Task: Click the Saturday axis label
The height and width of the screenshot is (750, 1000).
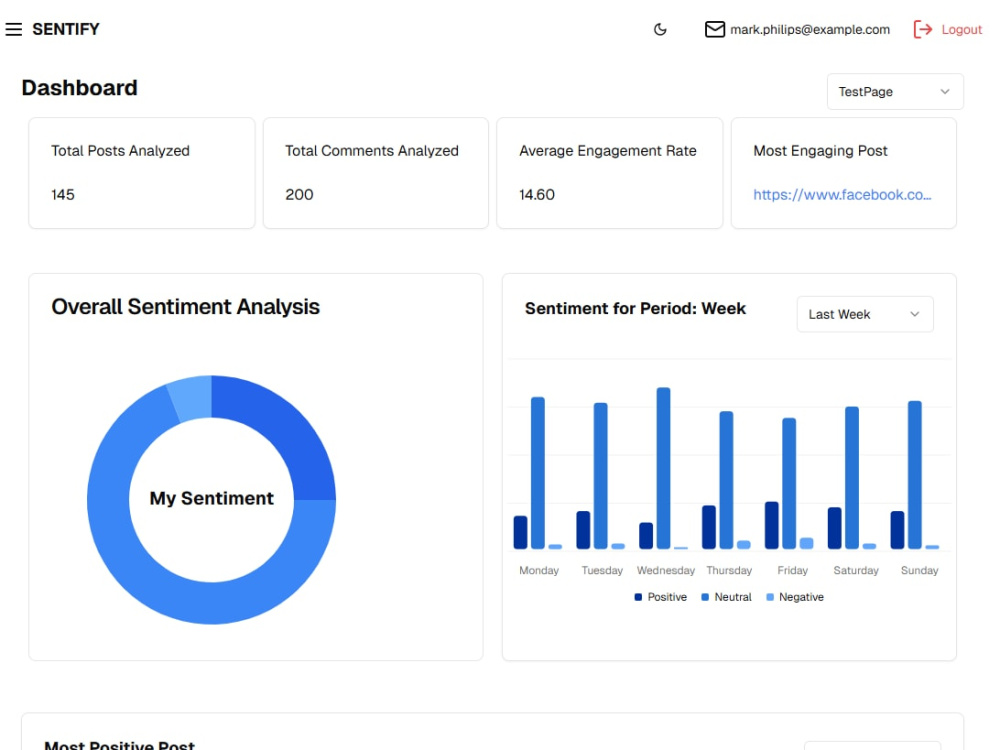Action: 855,570
